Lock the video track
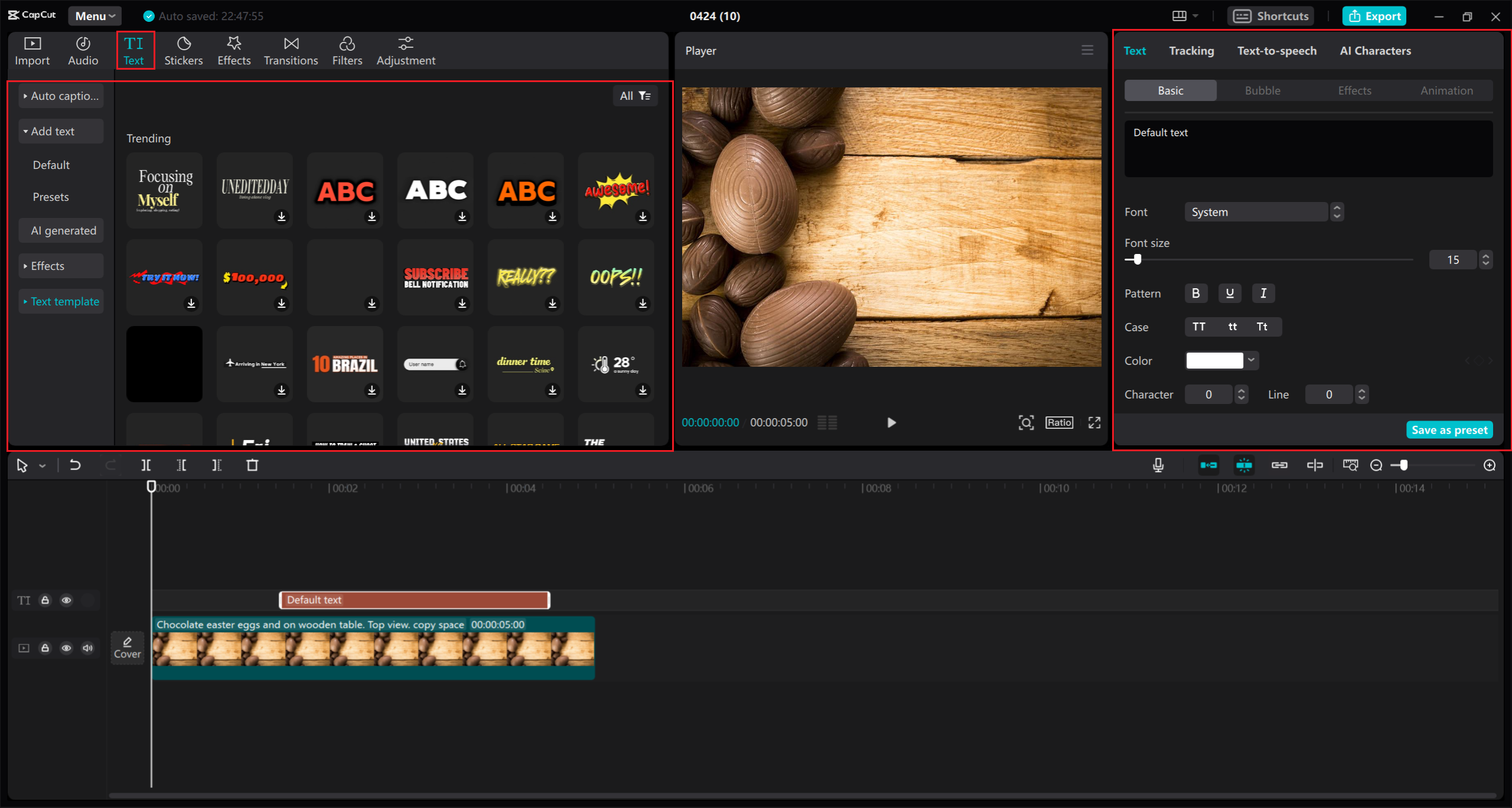 click(45, 648)
